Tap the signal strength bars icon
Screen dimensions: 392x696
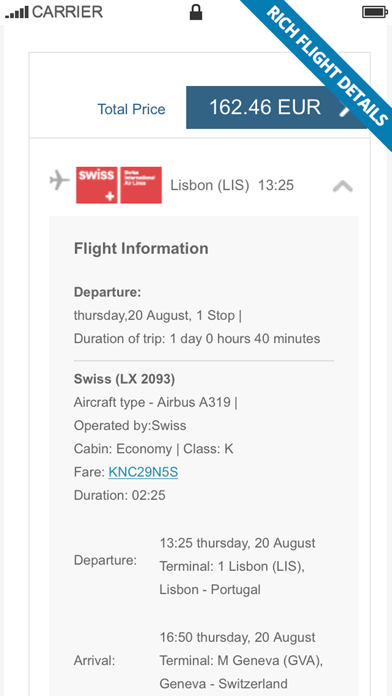(17, 12)
